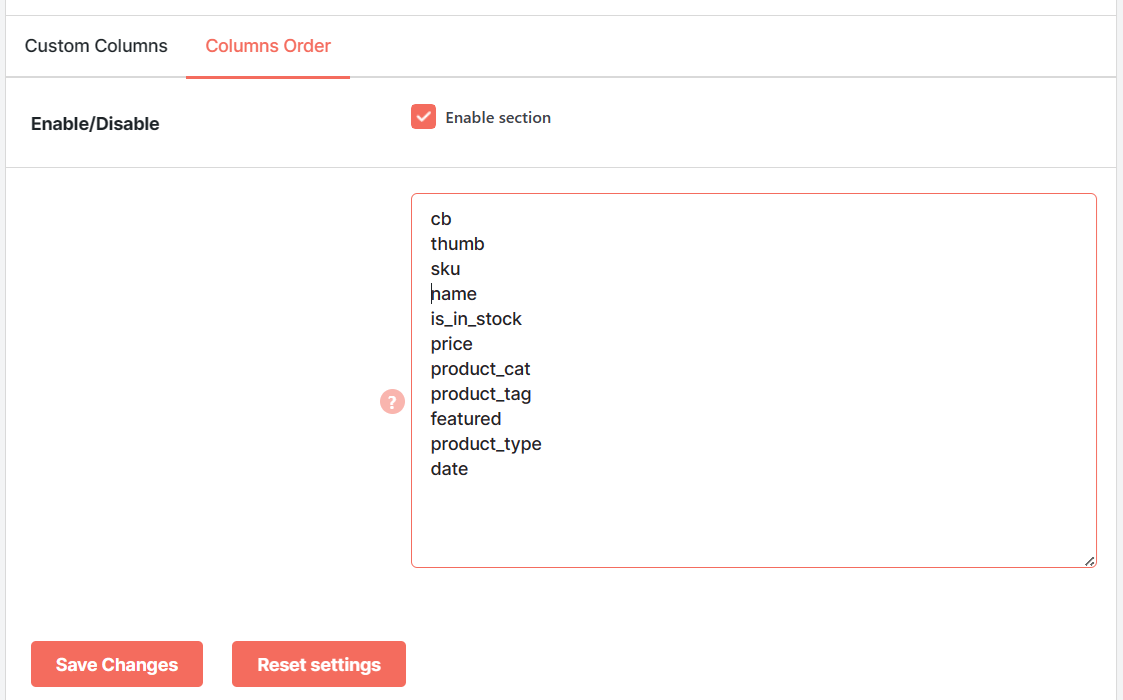Viewport: 1123px width, 700px height.
Task: Click the 'name' line in textarea
Action: coord(453,294)
